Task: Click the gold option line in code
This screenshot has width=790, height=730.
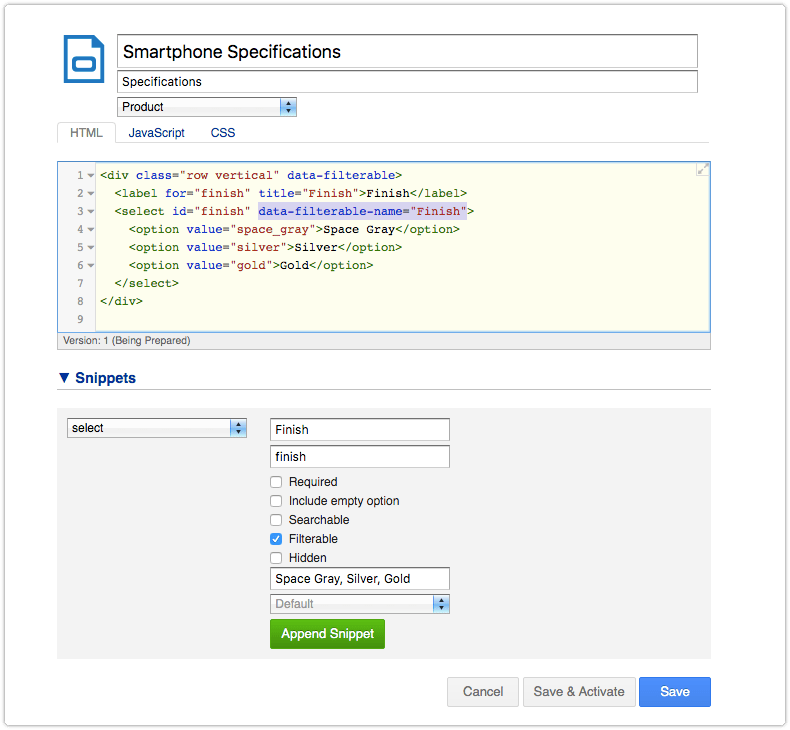Action: (x=251, y=266)
